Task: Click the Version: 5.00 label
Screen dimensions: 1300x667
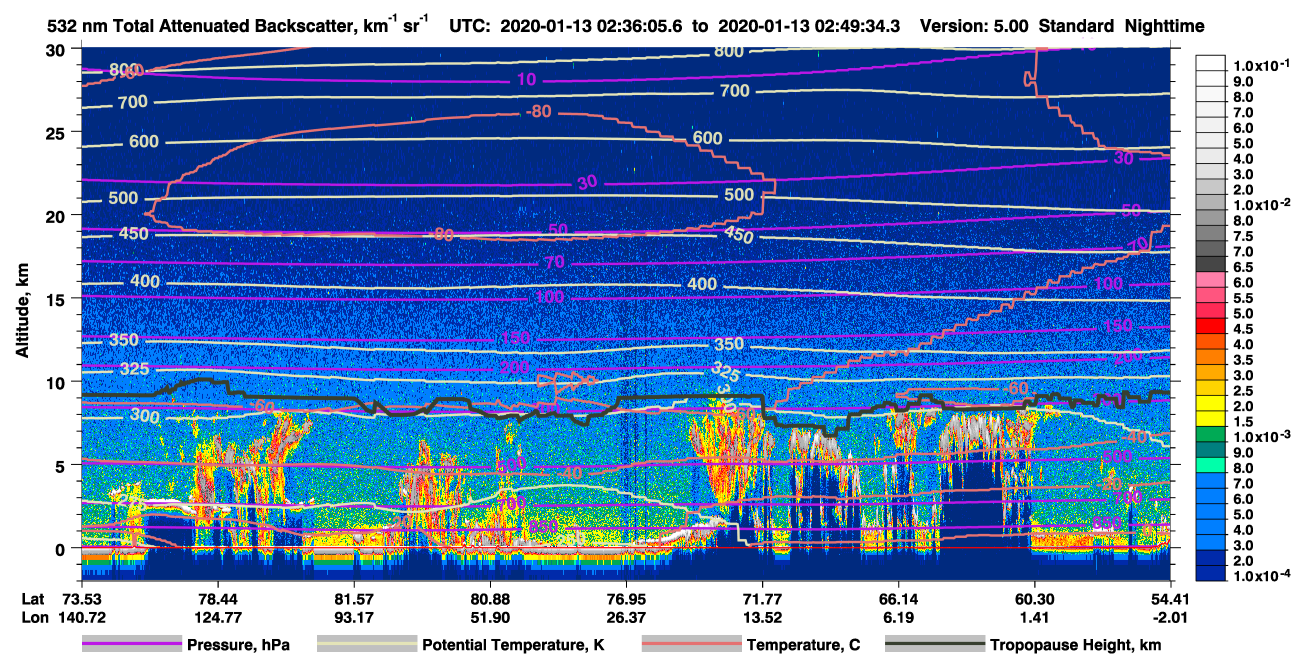Action: (x=973, y=27)
